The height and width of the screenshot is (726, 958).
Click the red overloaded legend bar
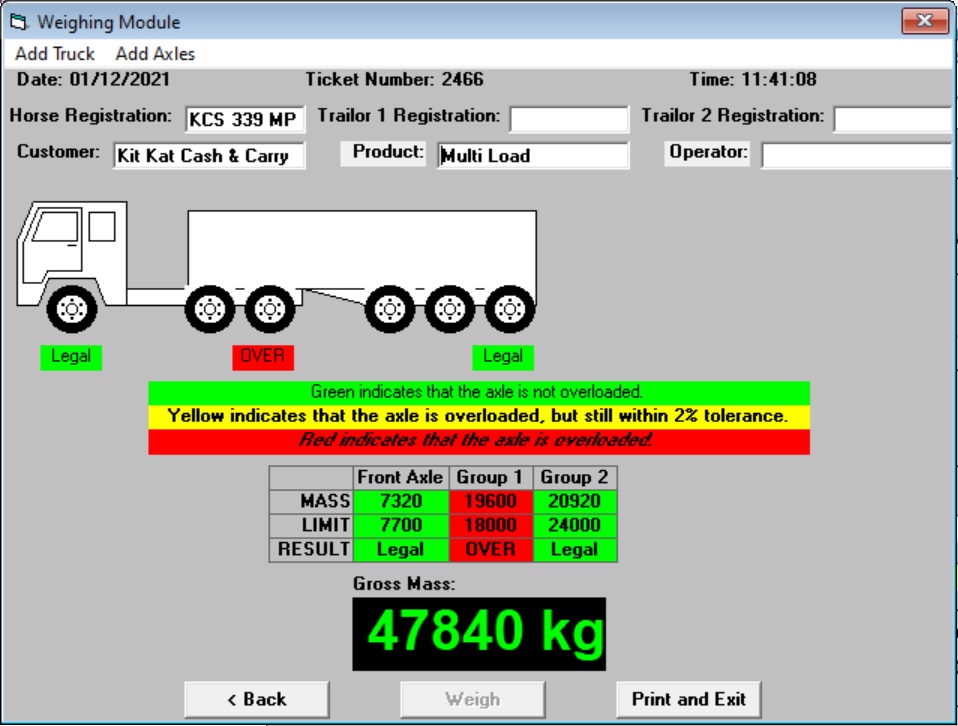[479, 441]
